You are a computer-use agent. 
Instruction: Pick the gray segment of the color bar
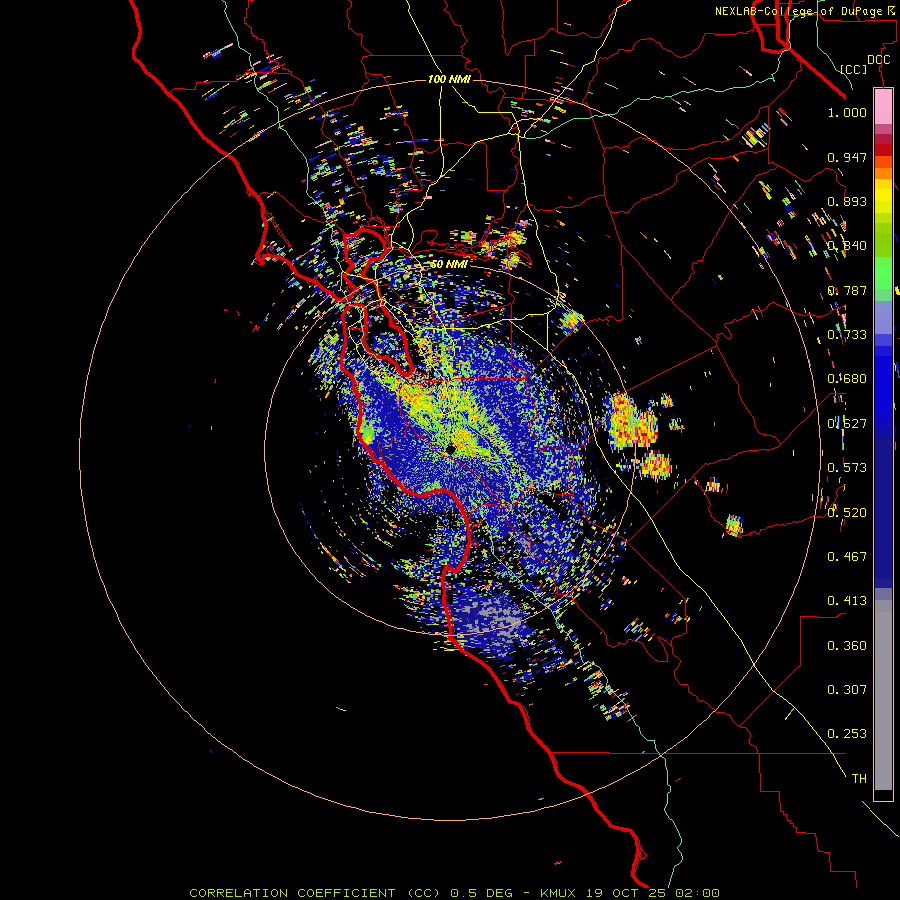click(883, 695)
